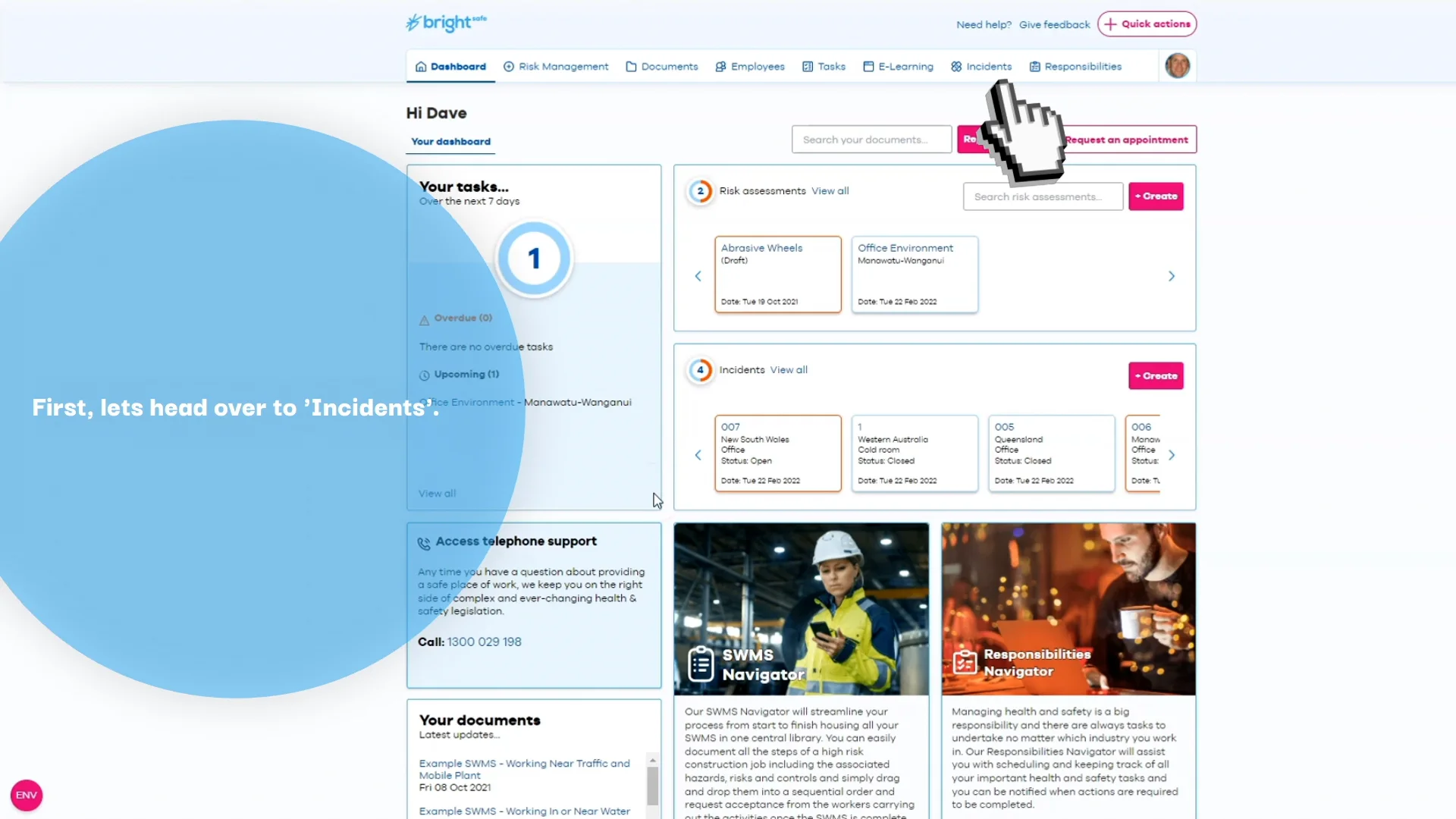
Task: Click the tasks count circle
Action: coord(534,259)
